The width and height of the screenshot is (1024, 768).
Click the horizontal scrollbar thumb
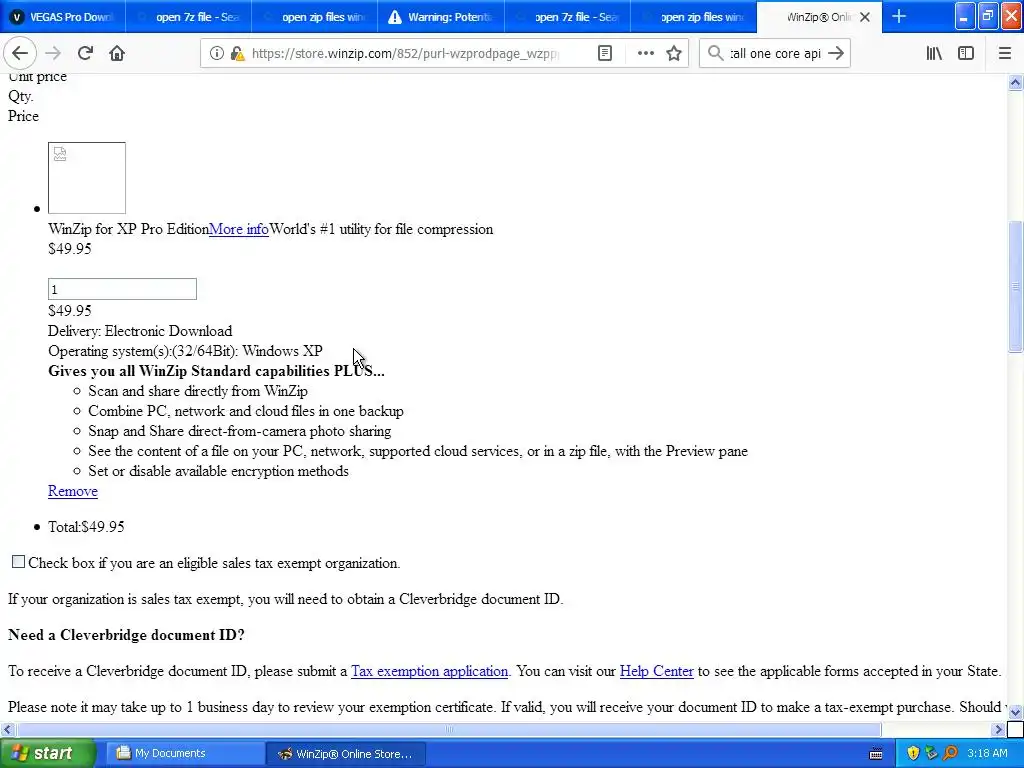(x=448, y=729)
